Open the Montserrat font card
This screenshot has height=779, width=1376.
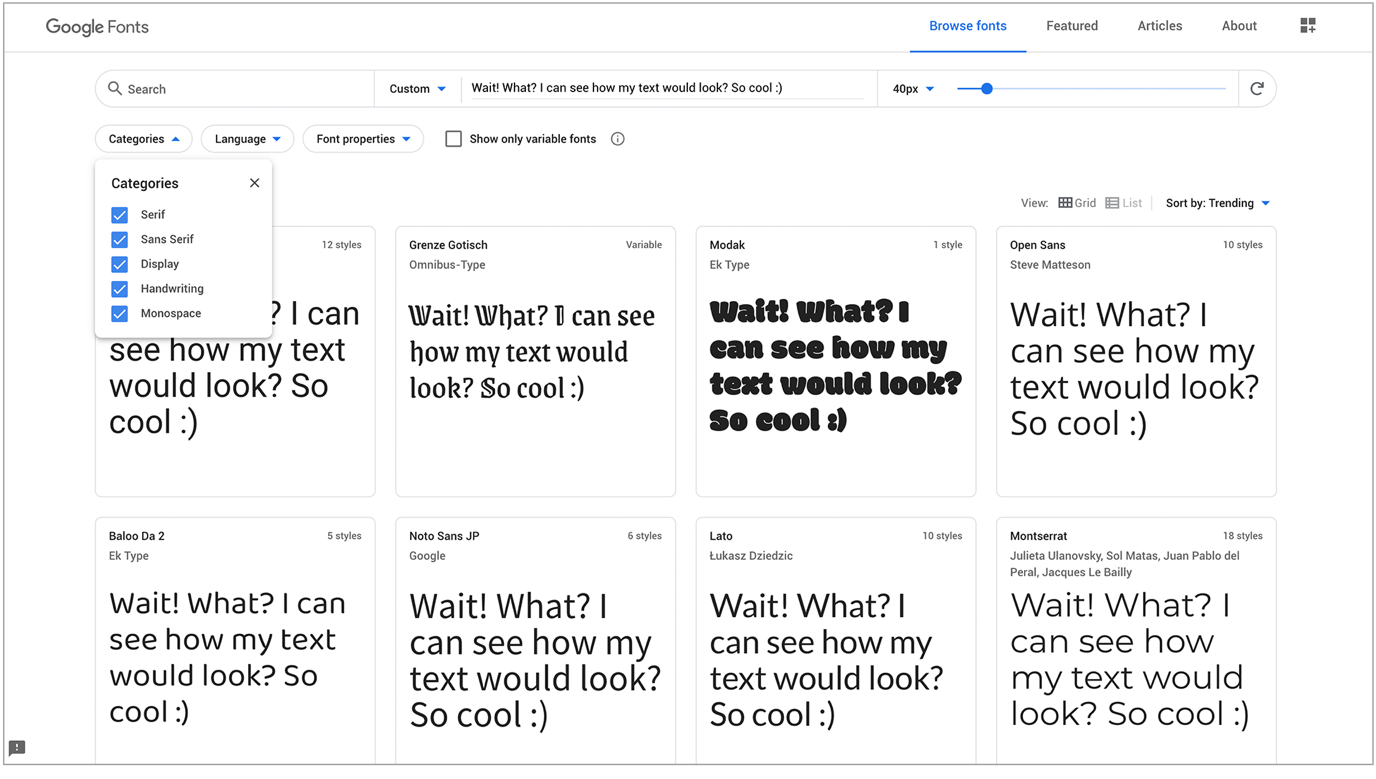pyautogui.click(x=1136, y=641)
